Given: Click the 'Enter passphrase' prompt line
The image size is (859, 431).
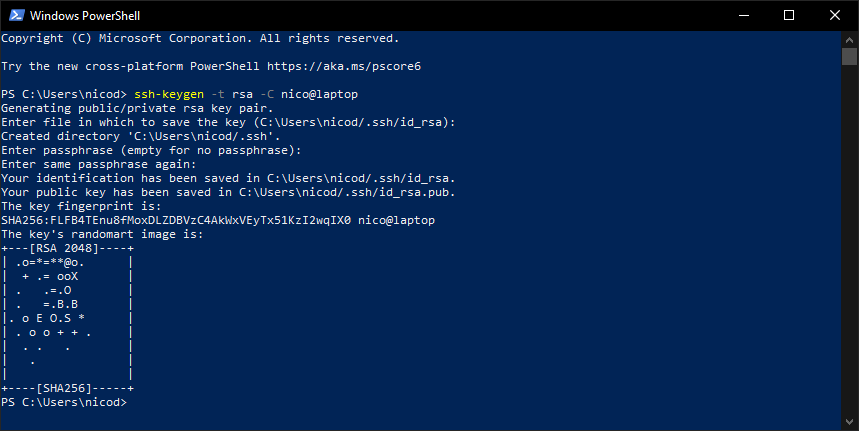Looking at the screenshot, I should (151, 150).
